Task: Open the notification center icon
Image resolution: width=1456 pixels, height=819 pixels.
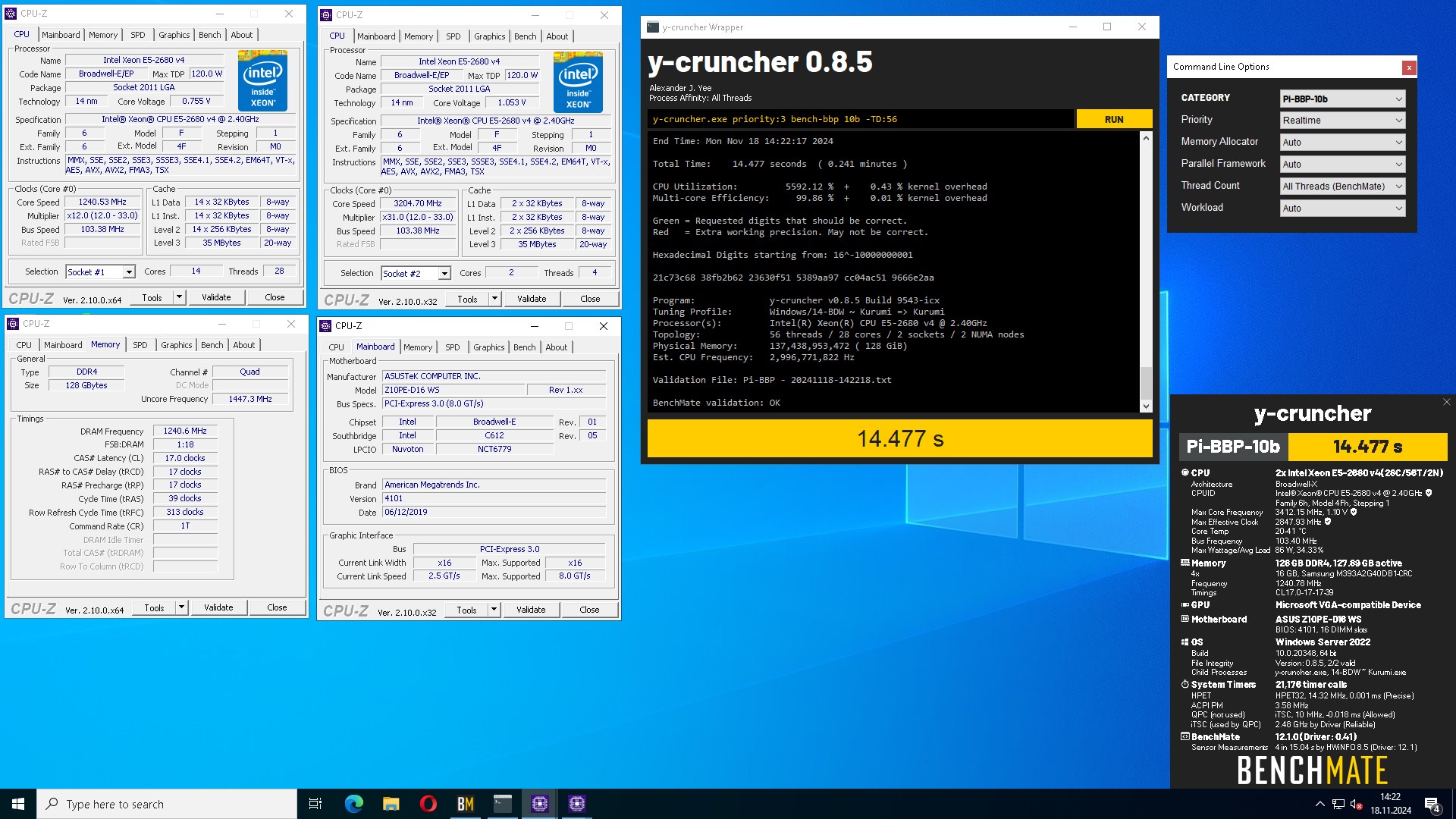Action: 1432,804
